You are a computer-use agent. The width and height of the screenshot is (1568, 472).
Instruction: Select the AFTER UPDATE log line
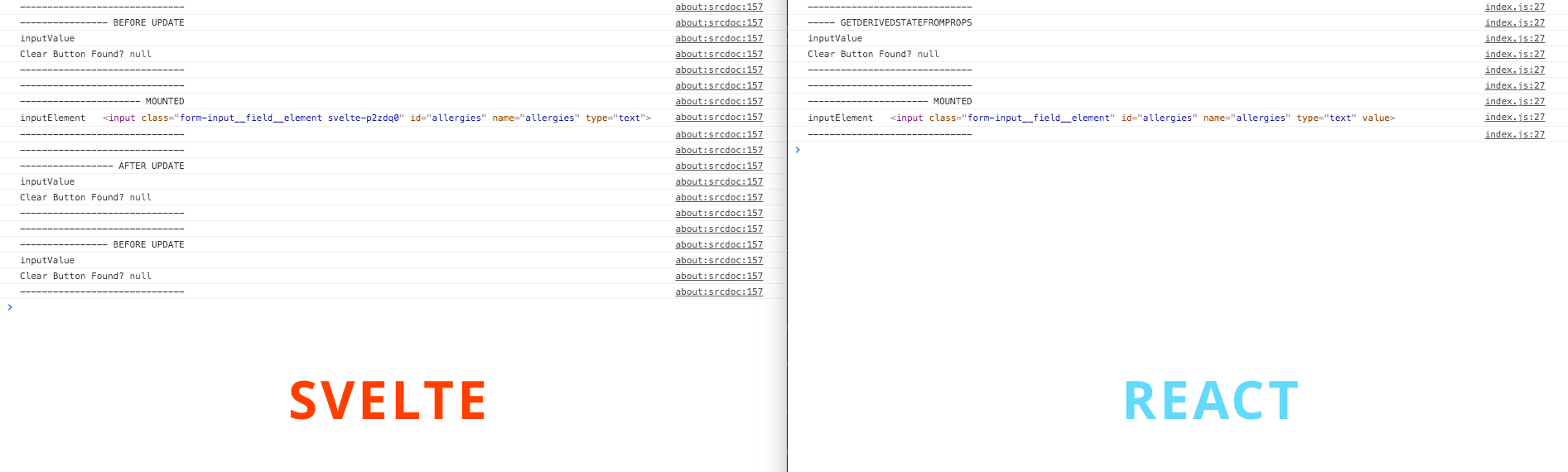pyautogui.click(x=102, y=166)
